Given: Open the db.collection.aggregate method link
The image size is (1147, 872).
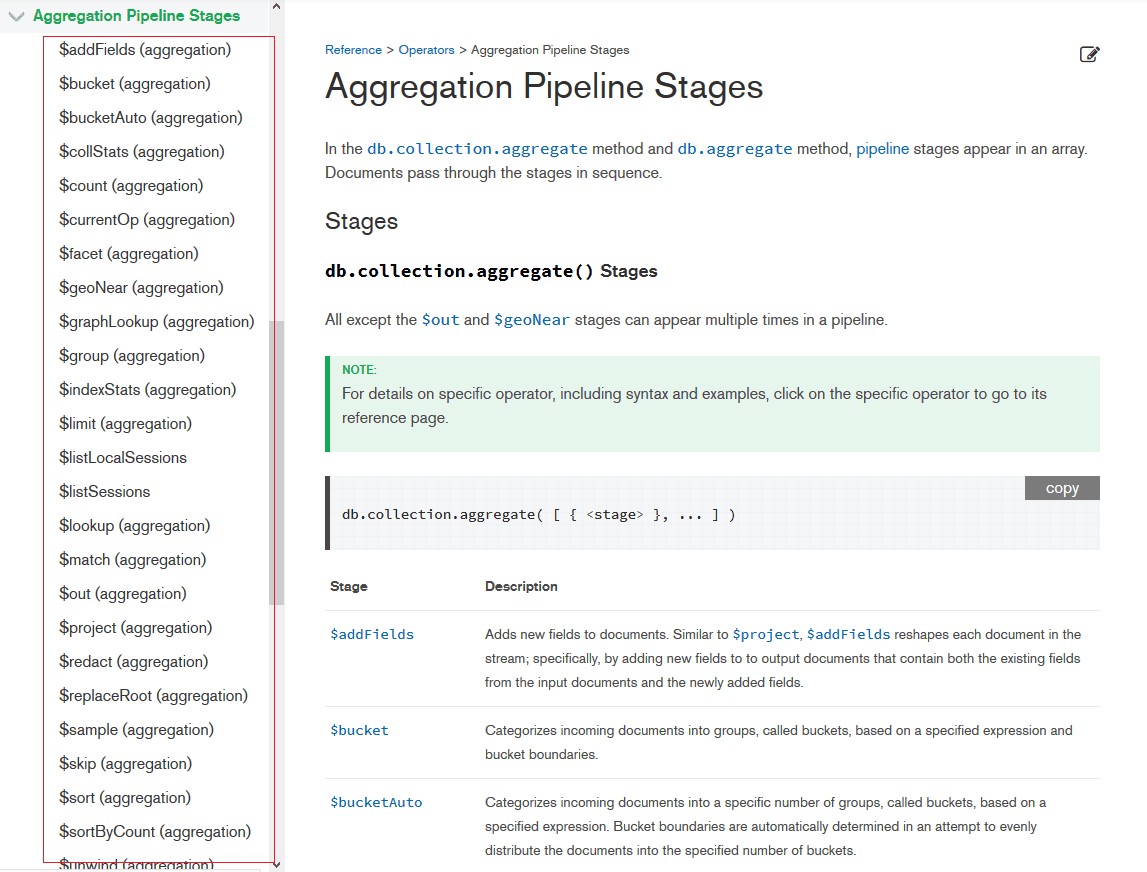Looking at the screenshot, I should tap(477, 147).
